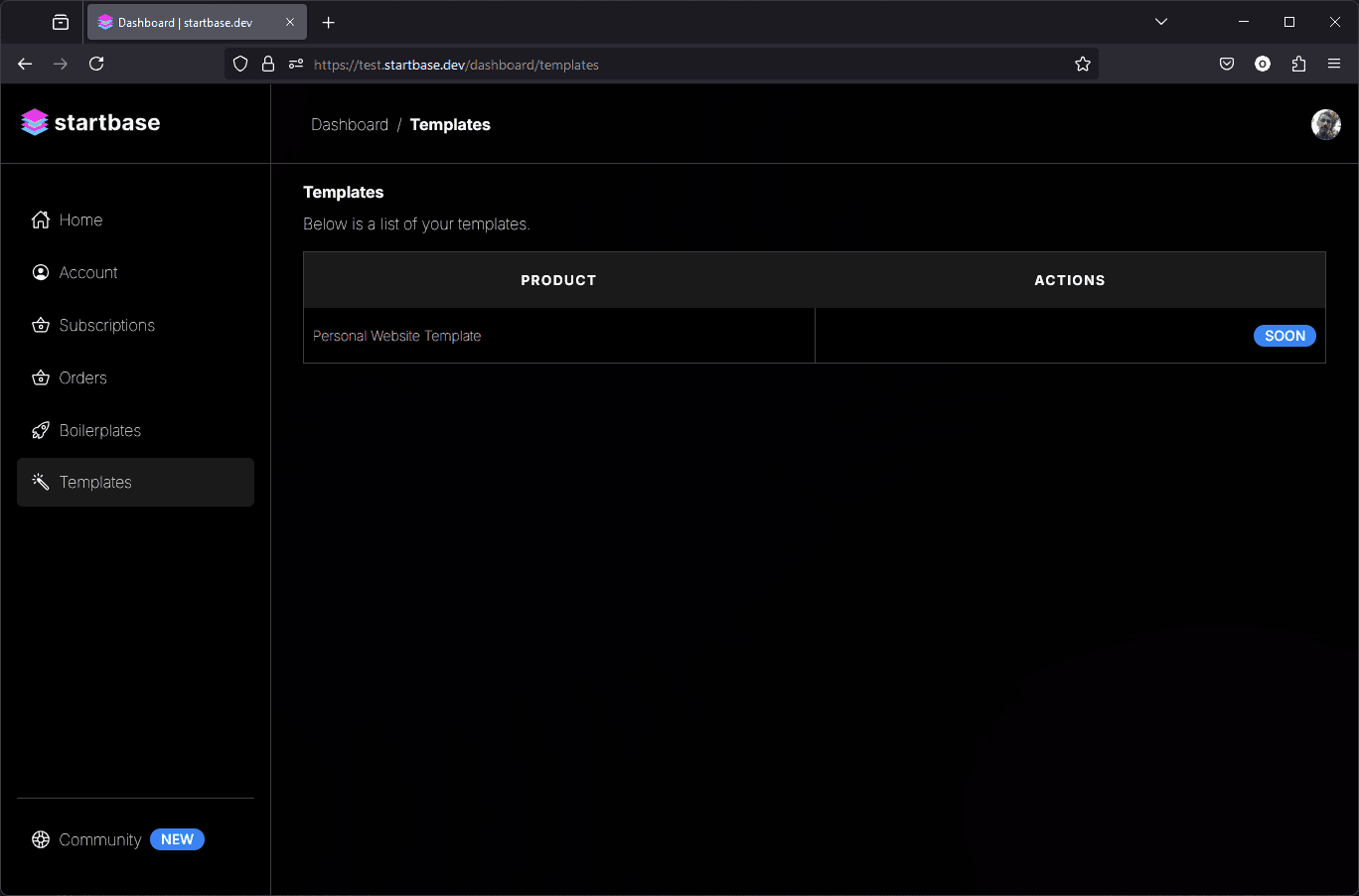Click the ACTIONS column header
Screen dimensions: 1359x896
tap(1070, 280)
